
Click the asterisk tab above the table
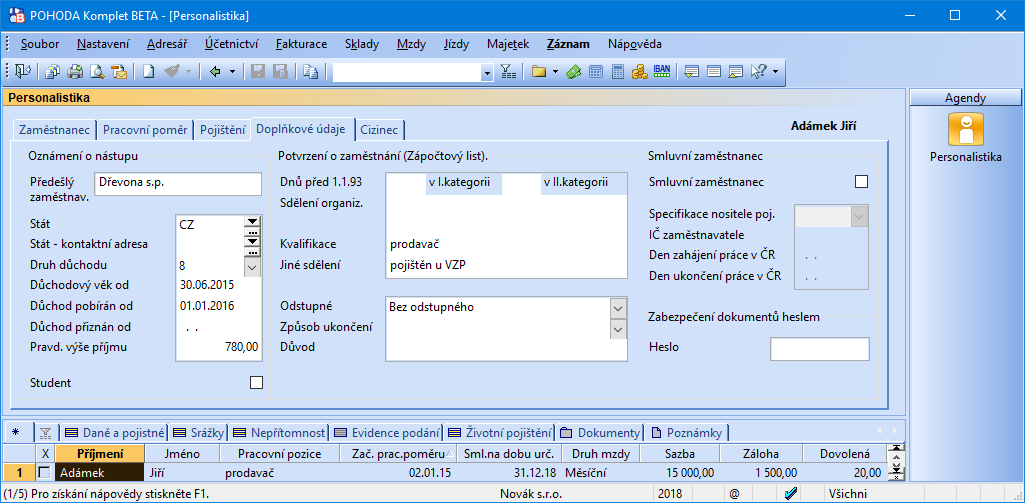tap(16, 432)
